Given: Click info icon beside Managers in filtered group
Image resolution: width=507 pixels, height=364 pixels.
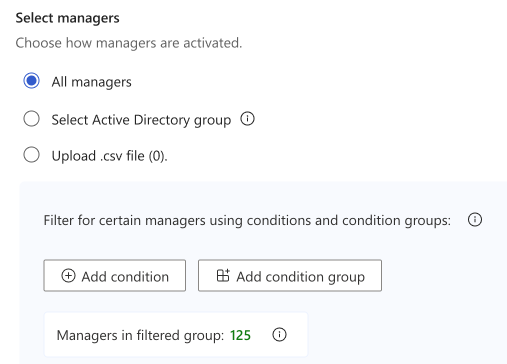Looking at the screenshot, I should [x=279, y=335].
